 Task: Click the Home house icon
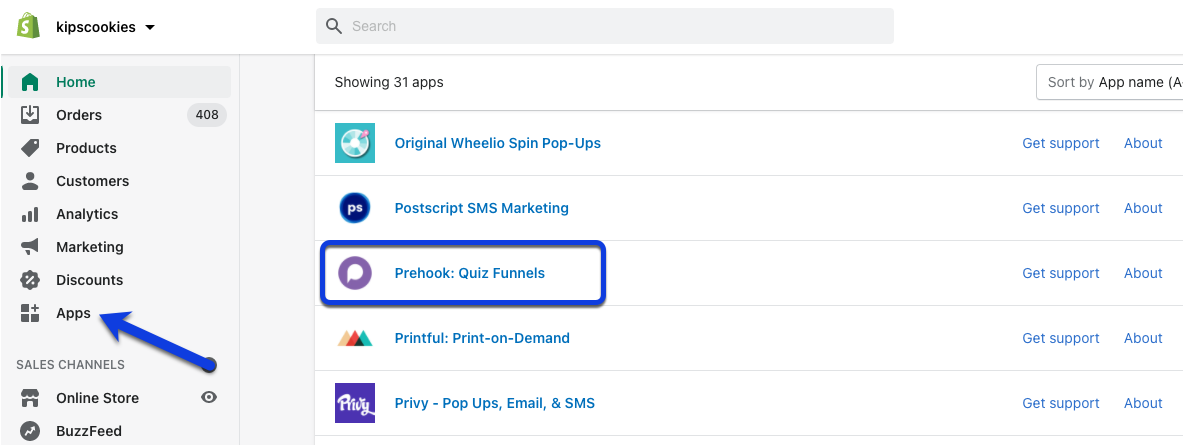pyautogui.click(x=29, y=81)
